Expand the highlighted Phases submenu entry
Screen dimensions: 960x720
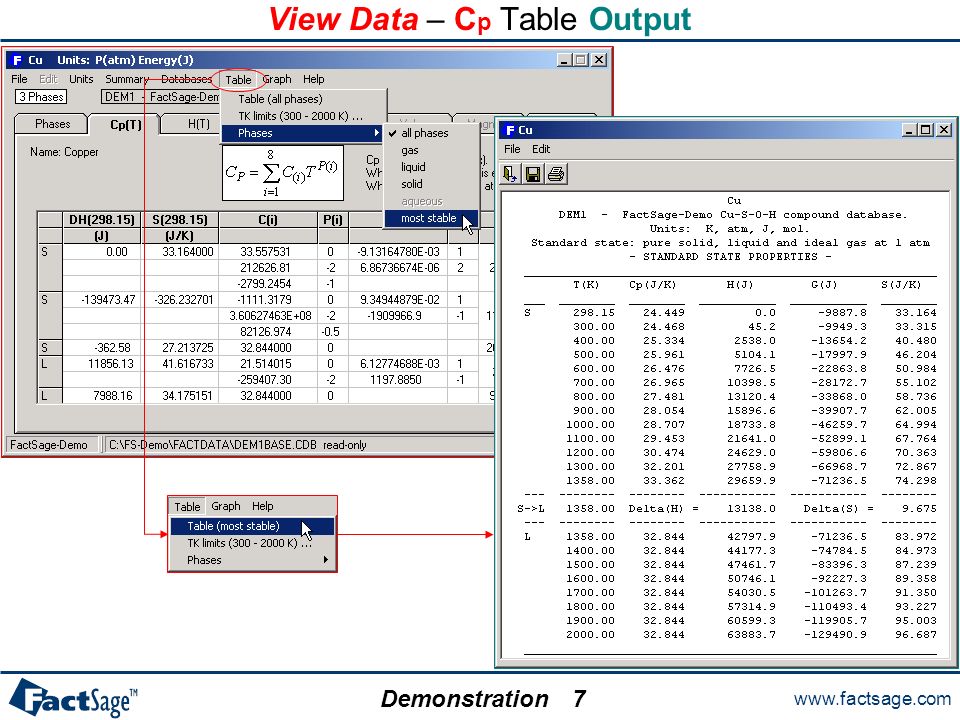pyautogui.click(x=301, y=133)
